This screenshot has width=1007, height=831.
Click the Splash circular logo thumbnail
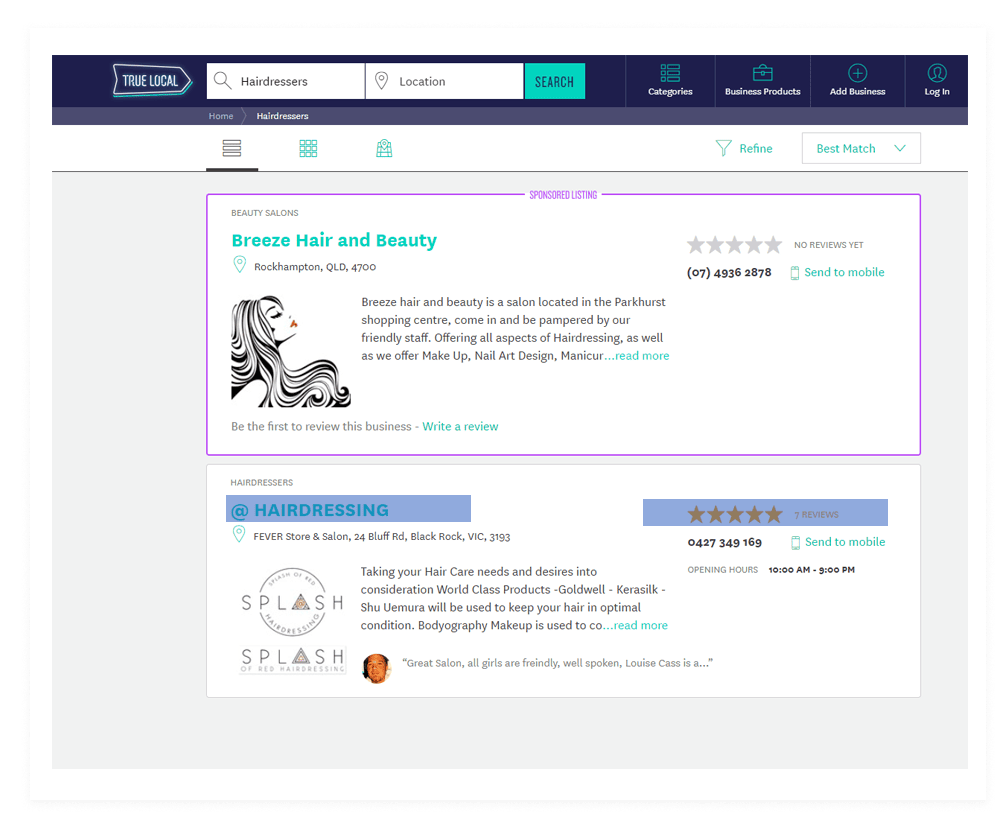pyautogui.click(x=292, y=602)
